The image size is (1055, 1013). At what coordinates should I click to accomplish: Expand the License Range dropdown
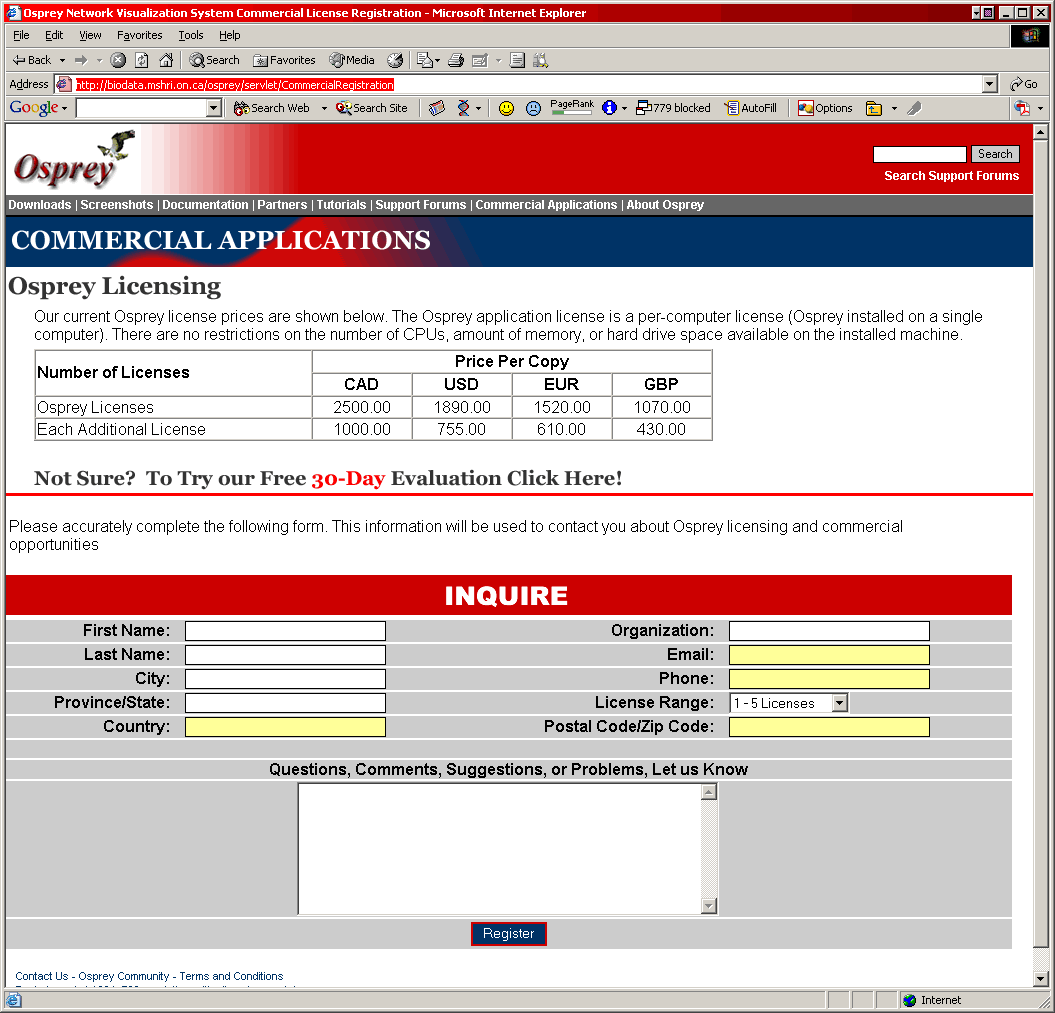point(839,703)
